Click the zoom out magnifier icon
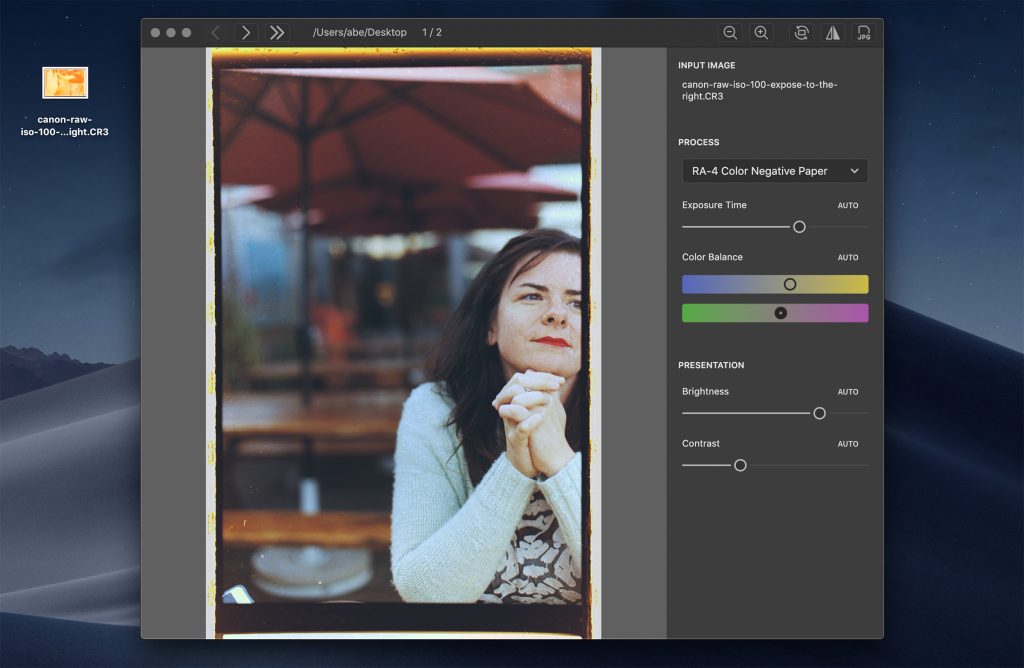This screenshot has width=1024, height=668. (x=730, y=33)
